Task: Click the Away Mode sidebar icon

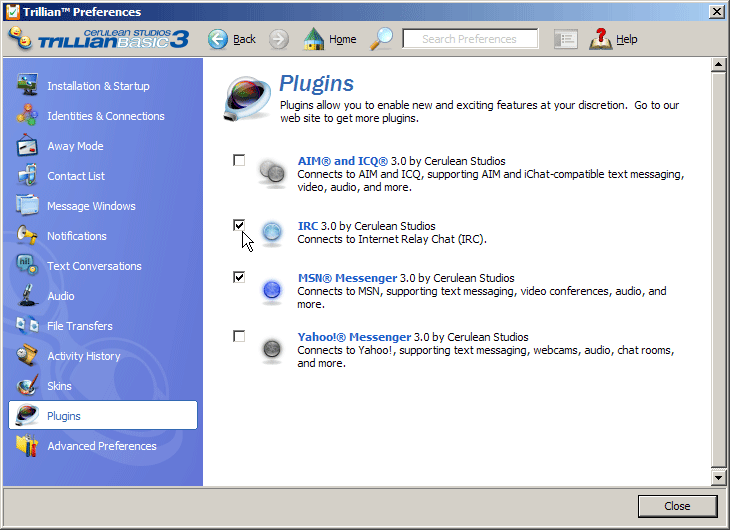Action: pos(27,145)
